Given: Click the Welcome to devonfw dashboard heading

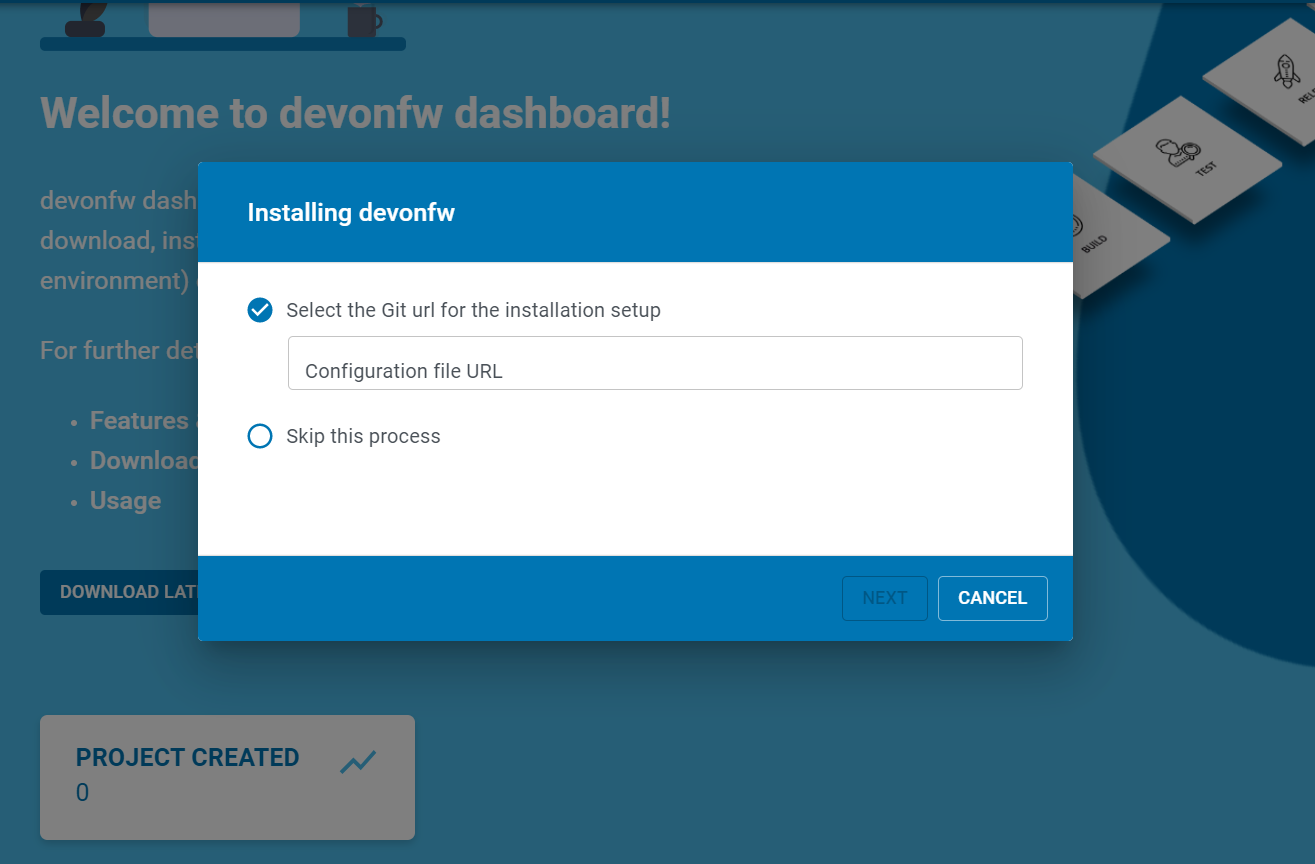Looking at the screenshot, I should (355, 113).
